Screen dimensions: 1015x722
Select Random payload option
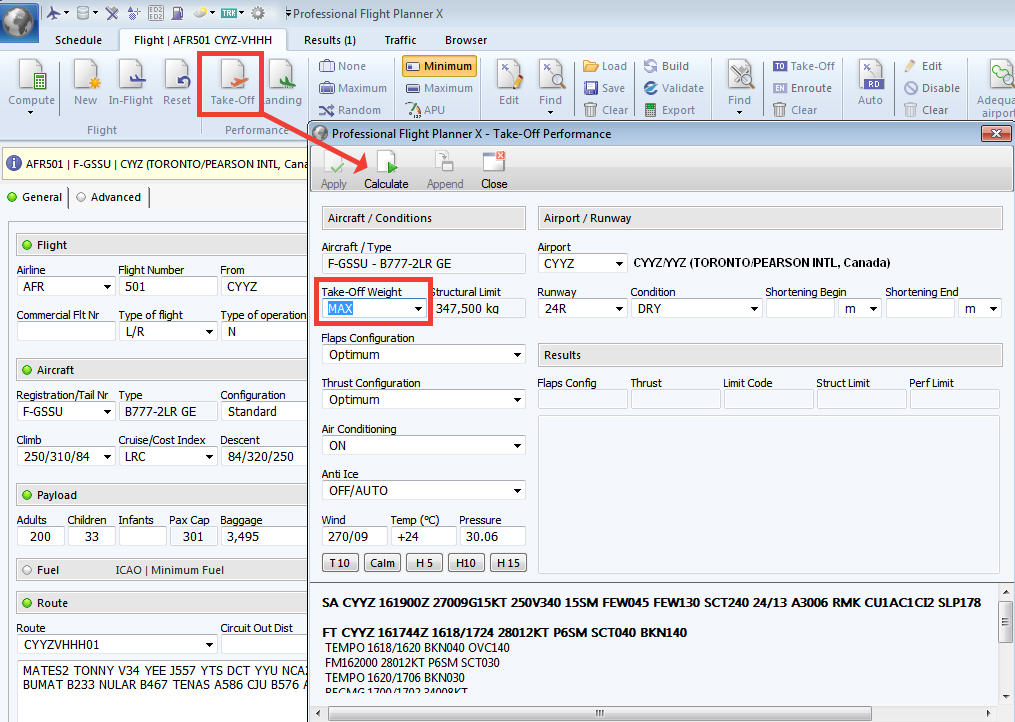click(x=350, y=110)
